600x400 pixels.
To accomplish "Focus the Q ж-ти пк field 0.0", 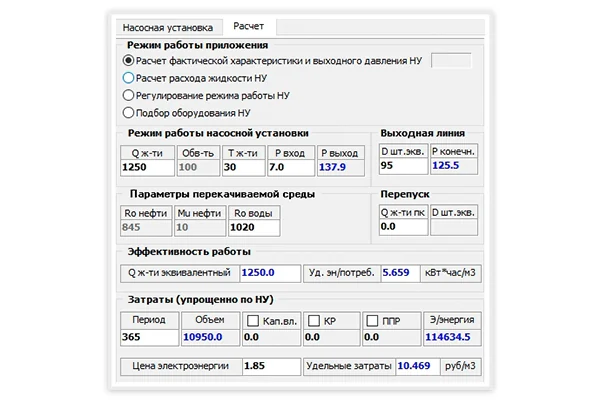I will 403,227.
